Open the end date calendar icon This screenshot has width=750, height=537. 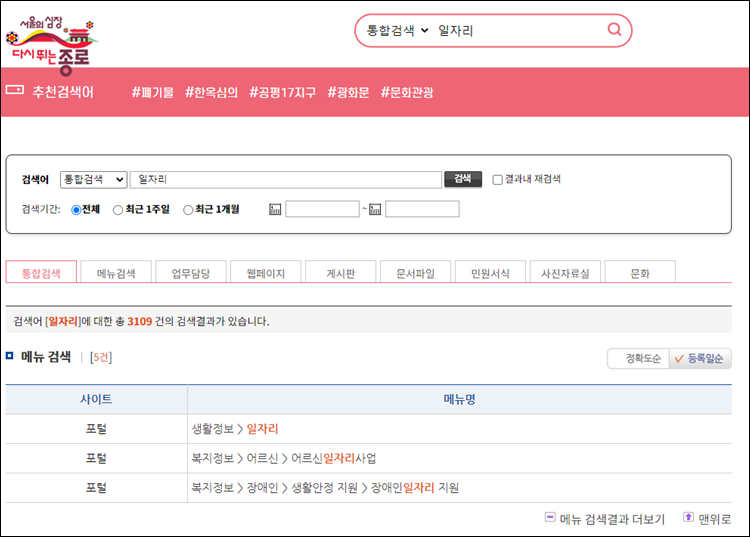click(x=375, y=209)
